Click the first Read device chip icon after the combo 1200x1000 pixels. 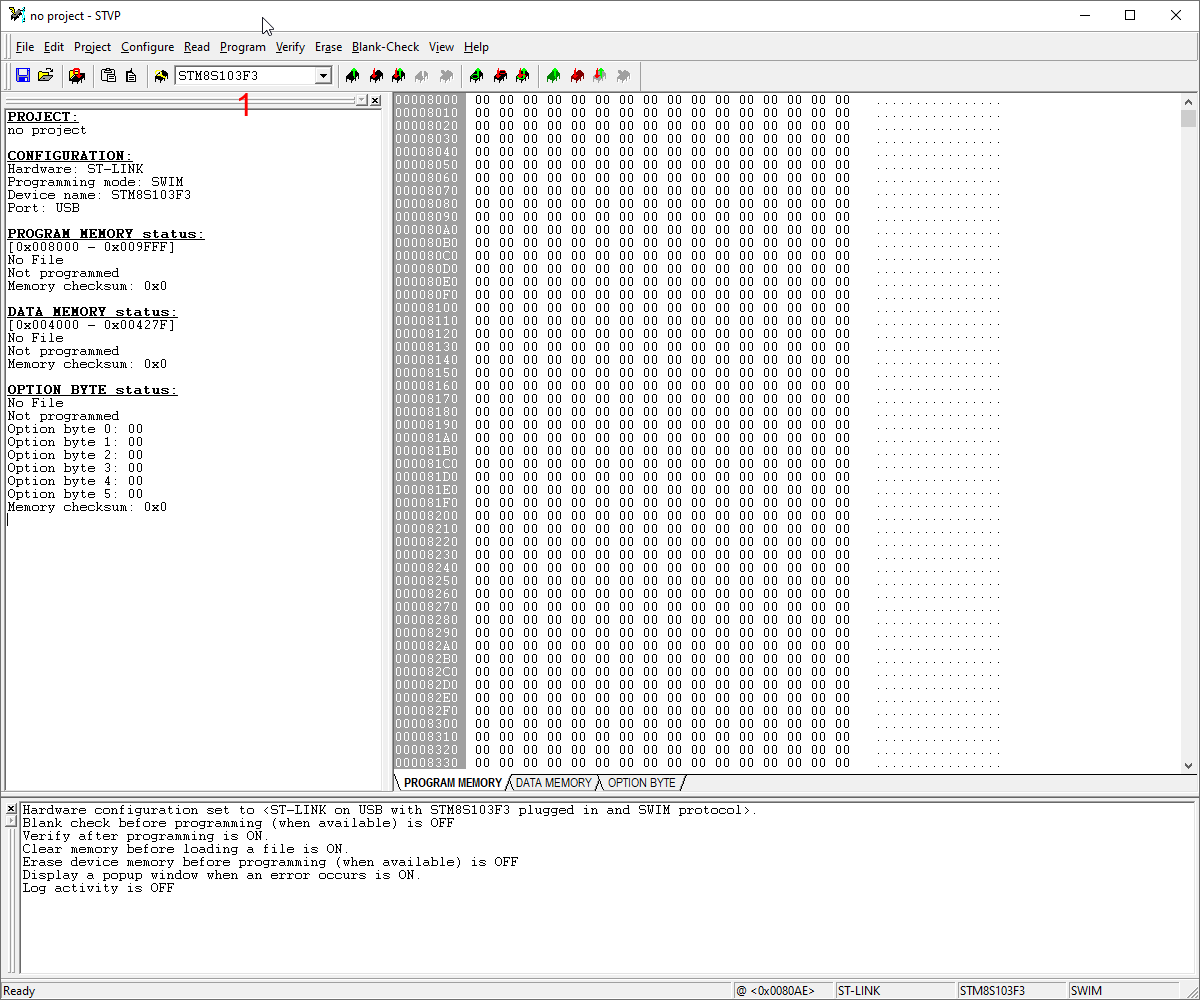click(352, 76)
